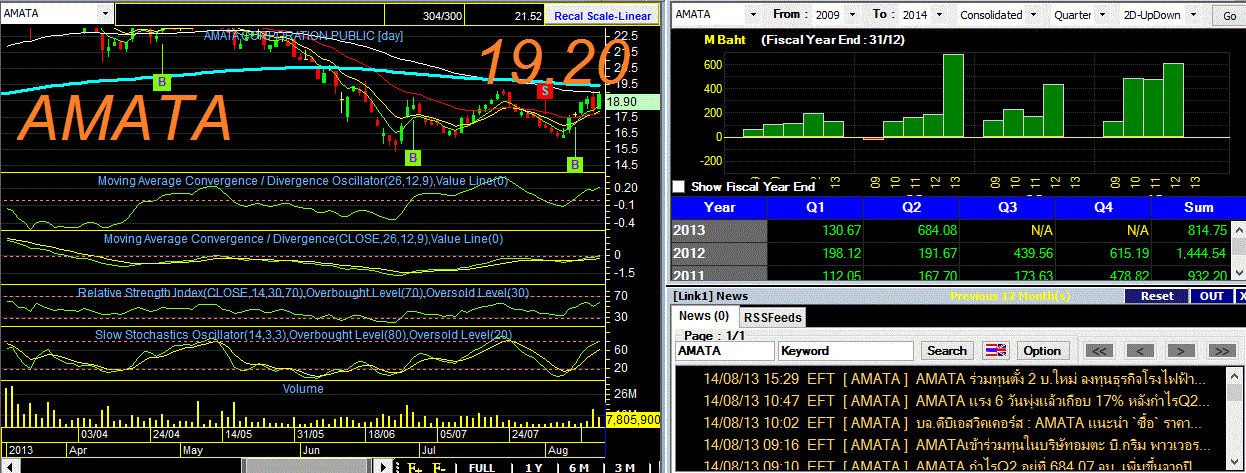
Task: Click the red S sell signal marker
Action: click(545, 91)
